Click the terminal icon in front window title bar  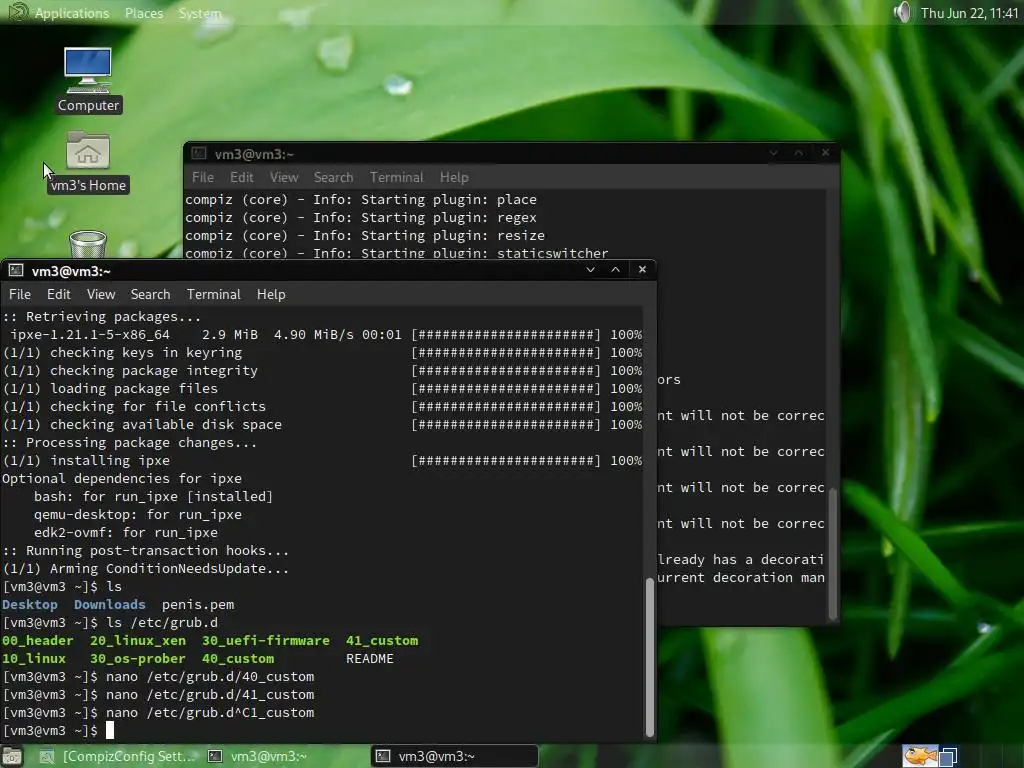pos(16,270)
